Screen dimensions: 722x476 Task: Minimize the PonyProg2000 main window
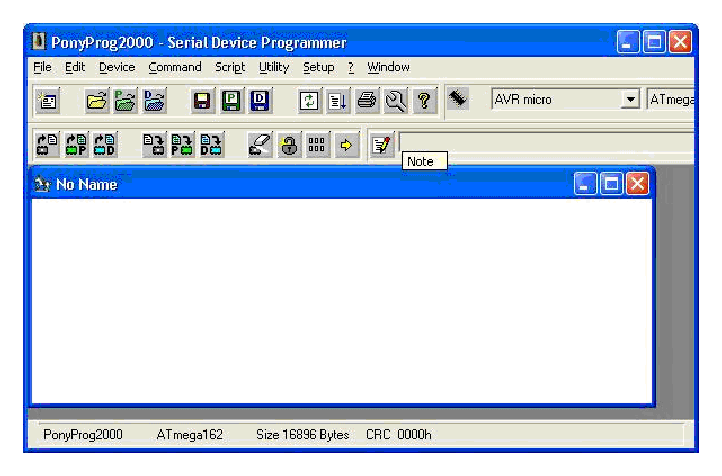click(x=628, y=42)
